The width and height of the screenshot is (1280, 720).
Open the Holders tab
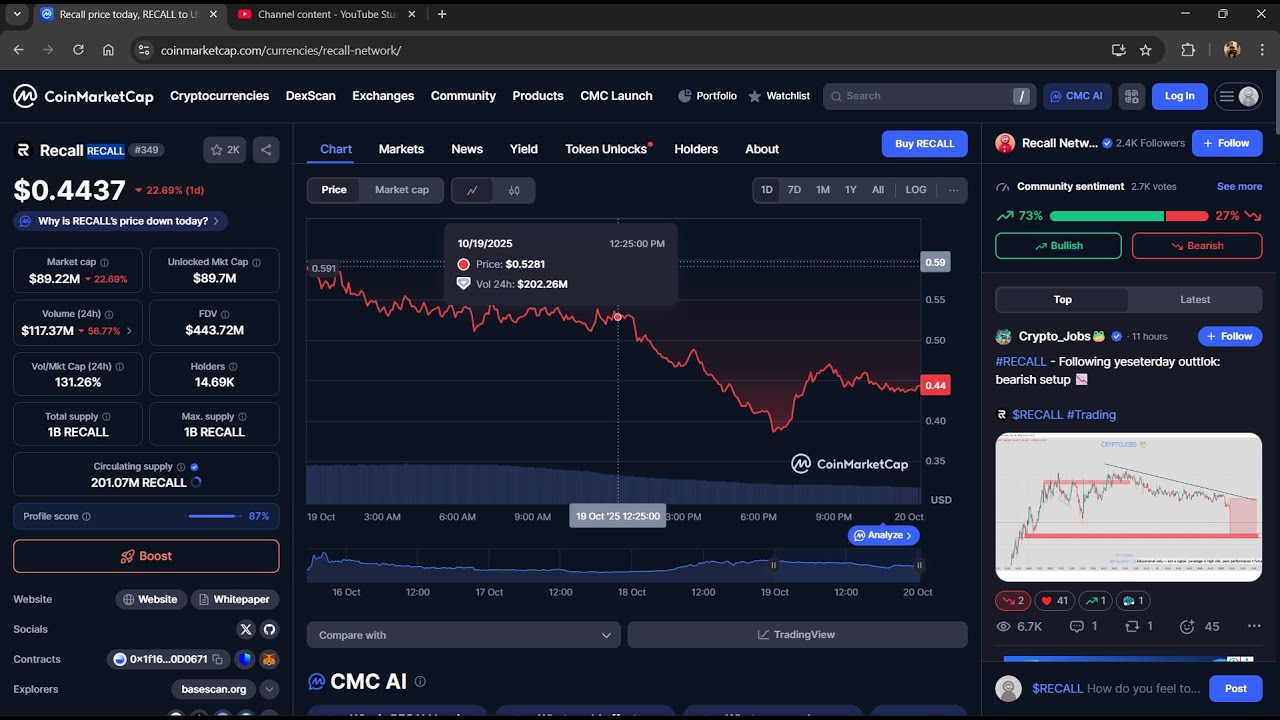tap(696, 149)
